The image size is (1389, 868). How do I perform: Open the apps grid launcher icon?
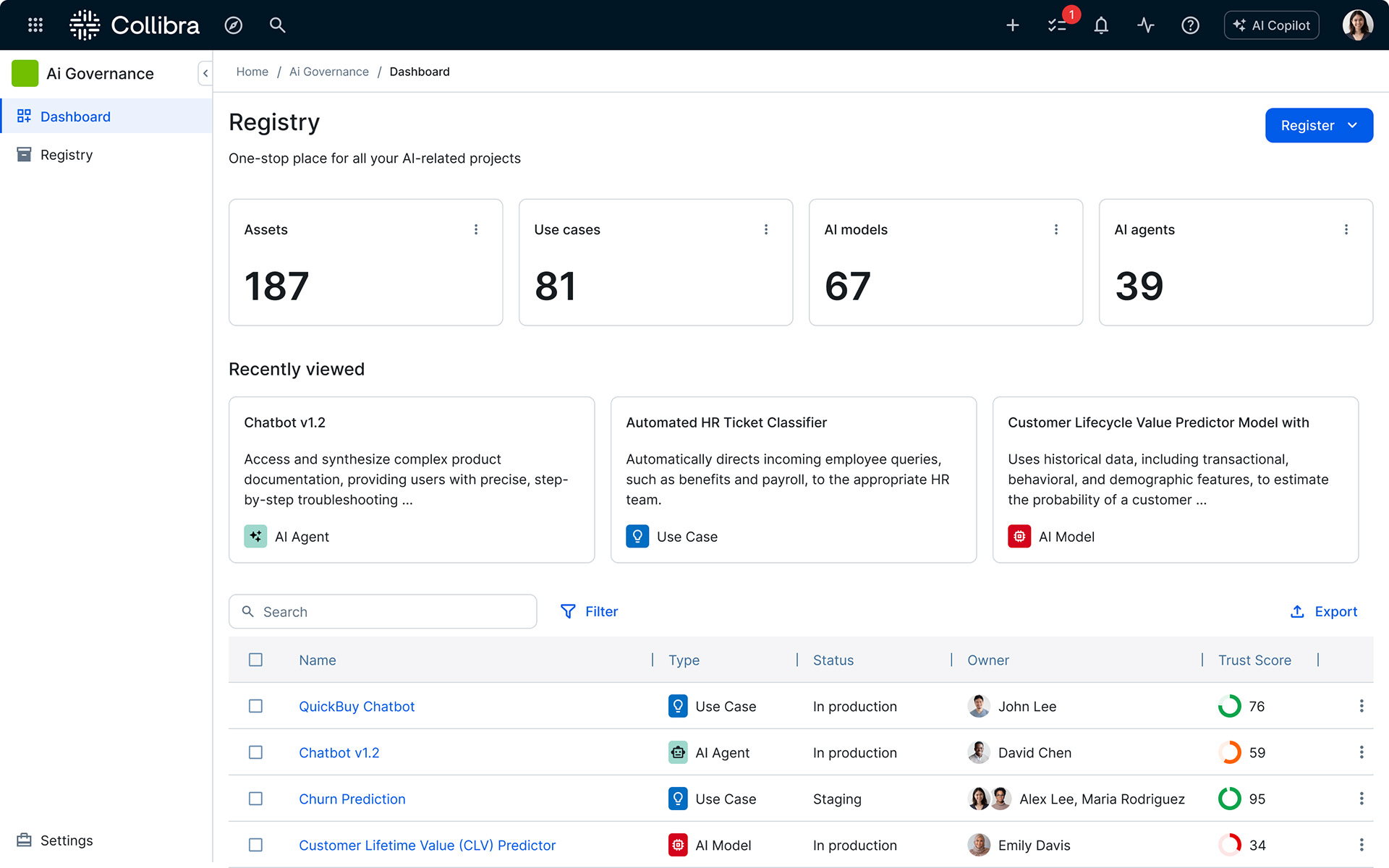pos(35,25)
